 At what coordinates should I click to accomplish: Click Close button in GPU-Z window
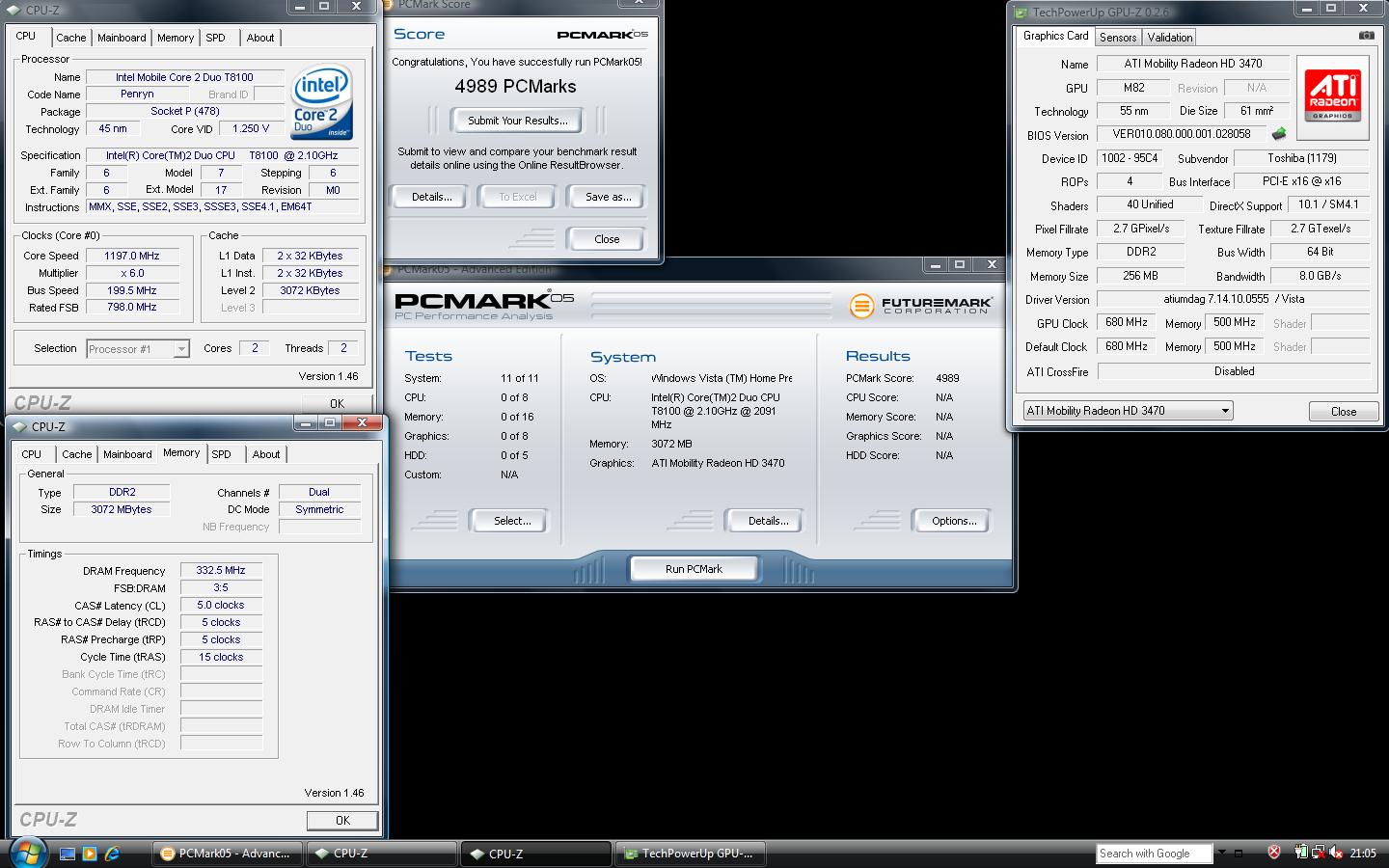tap(1344, 412)
